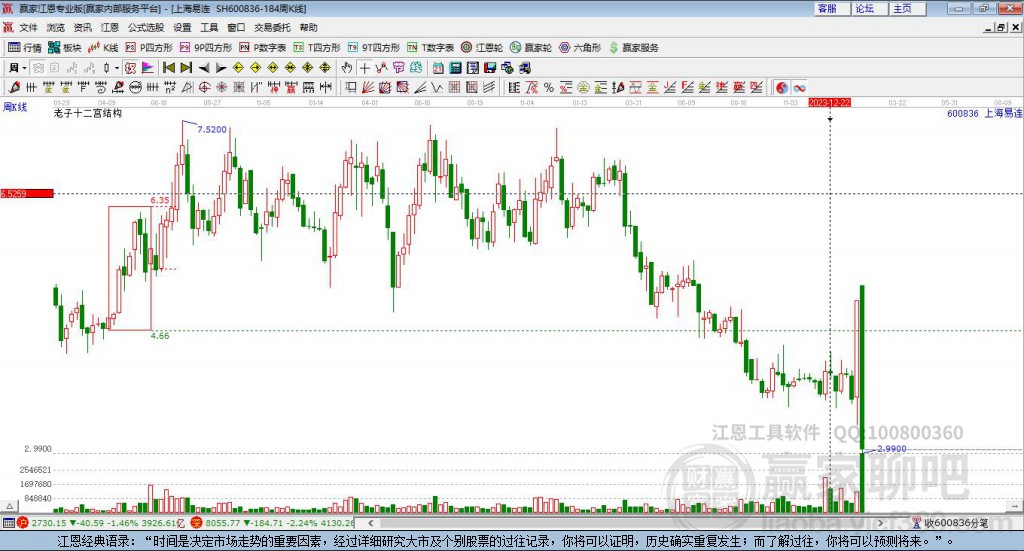
Task: Open the 江恩轮 Gann wheel
Action: click(x=482, y=48)
